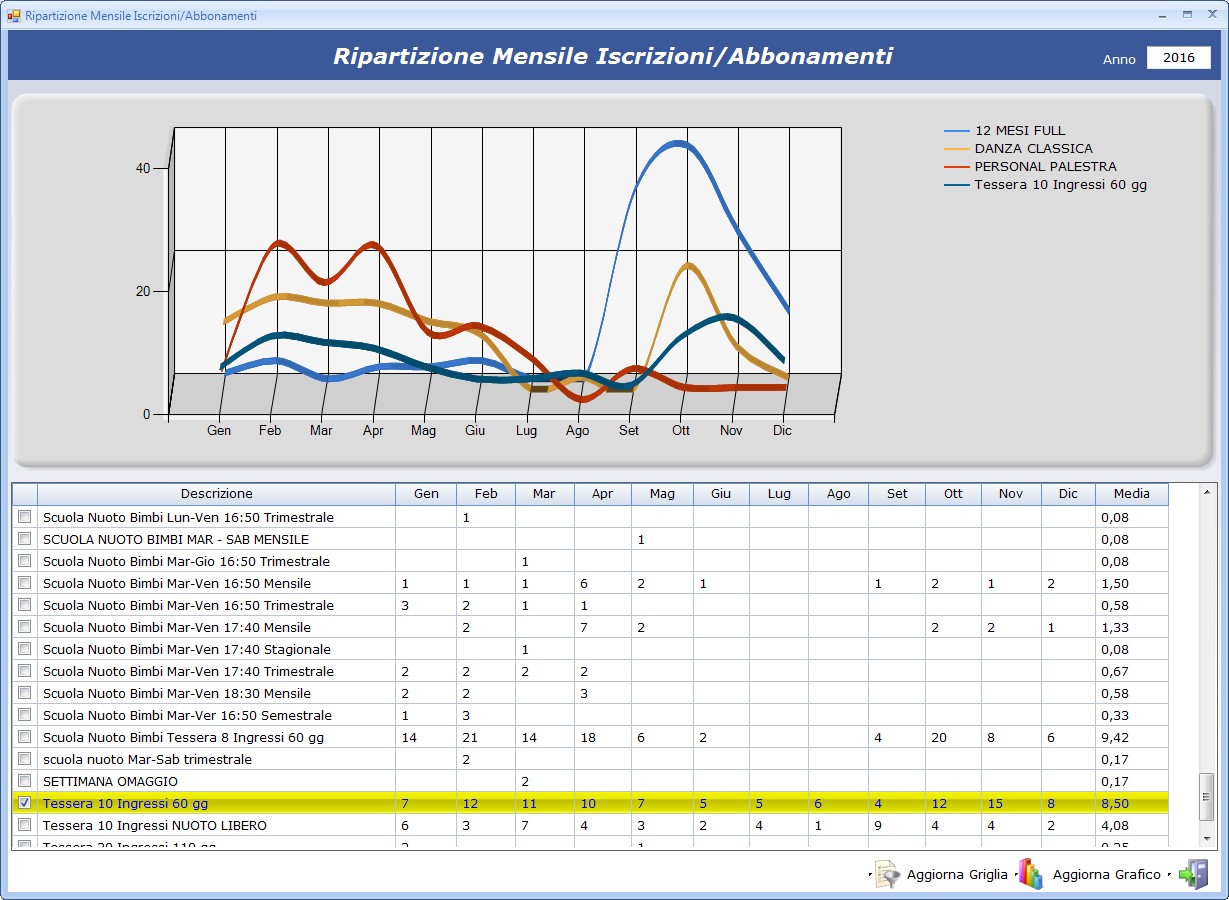
Task: Click the 12 MESI FULL legend entry
Action: pos(1019,131)
